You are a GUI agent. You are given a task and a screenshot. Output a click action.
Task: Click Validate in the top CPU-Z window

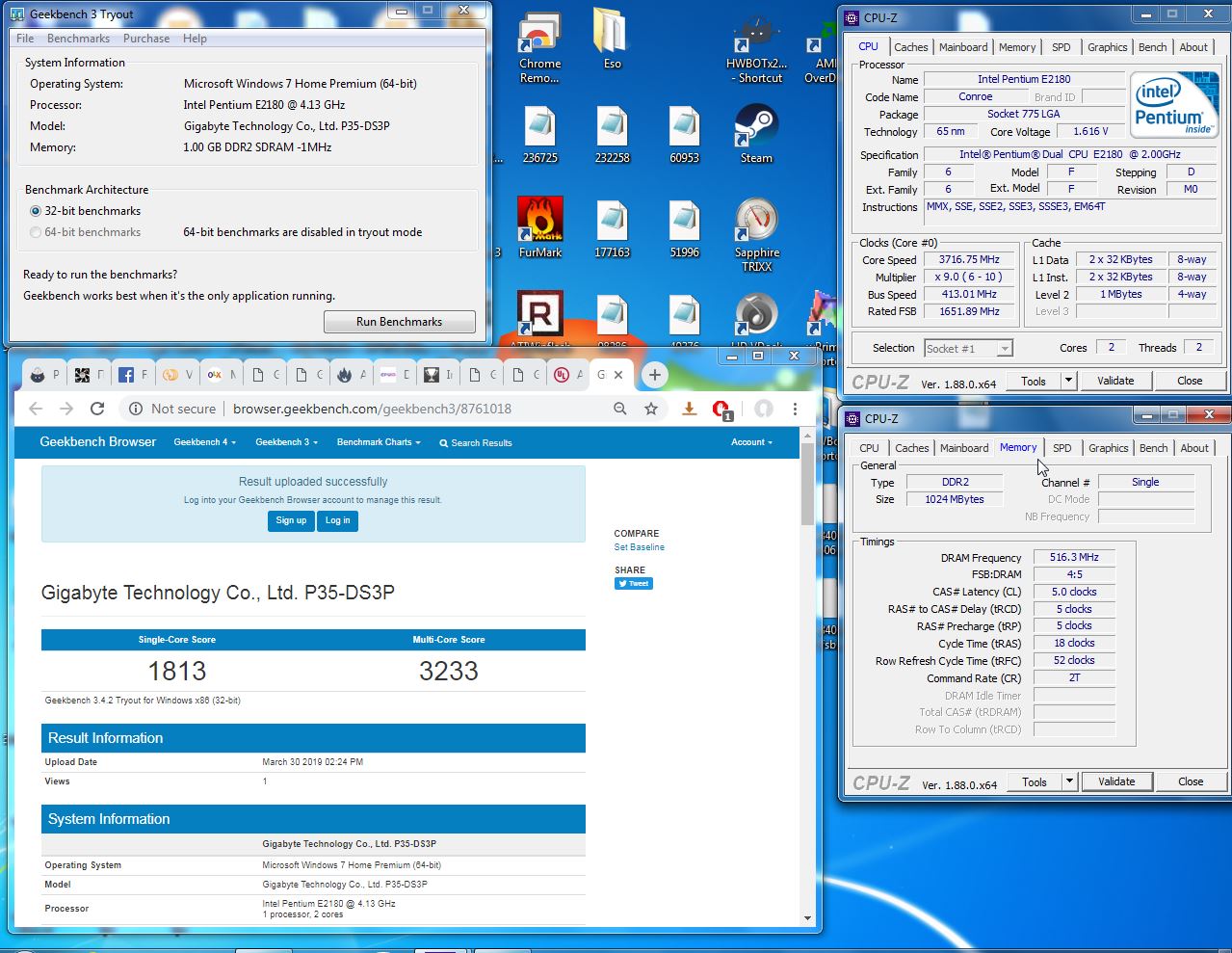1115,381
